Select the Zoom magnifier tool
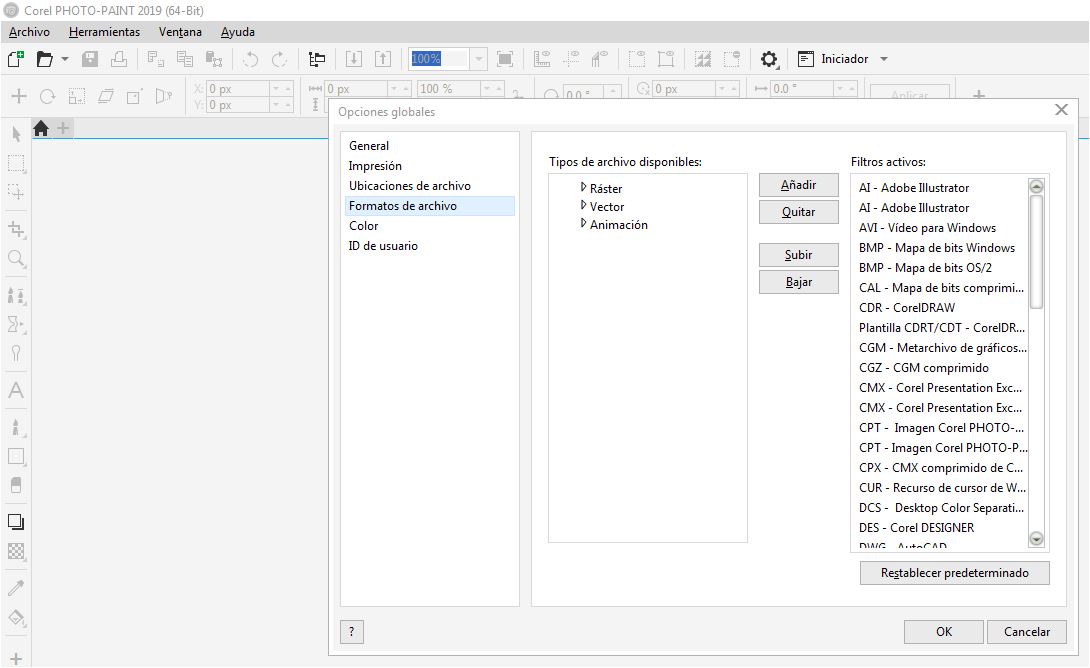1090x668 pixels. coord(16,259)
